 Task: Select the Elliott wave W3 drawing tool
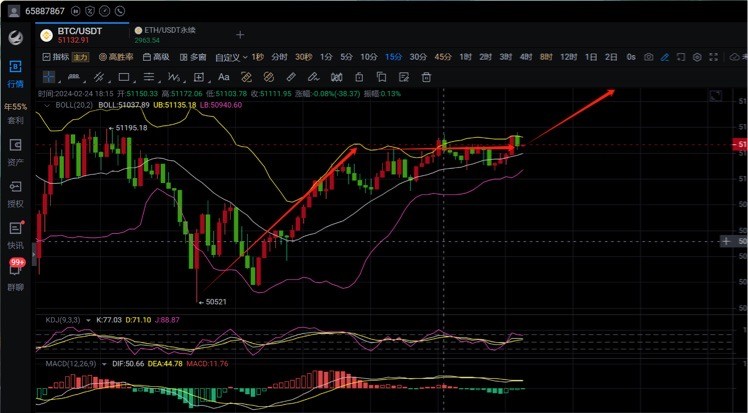click(x=174, y=77)
